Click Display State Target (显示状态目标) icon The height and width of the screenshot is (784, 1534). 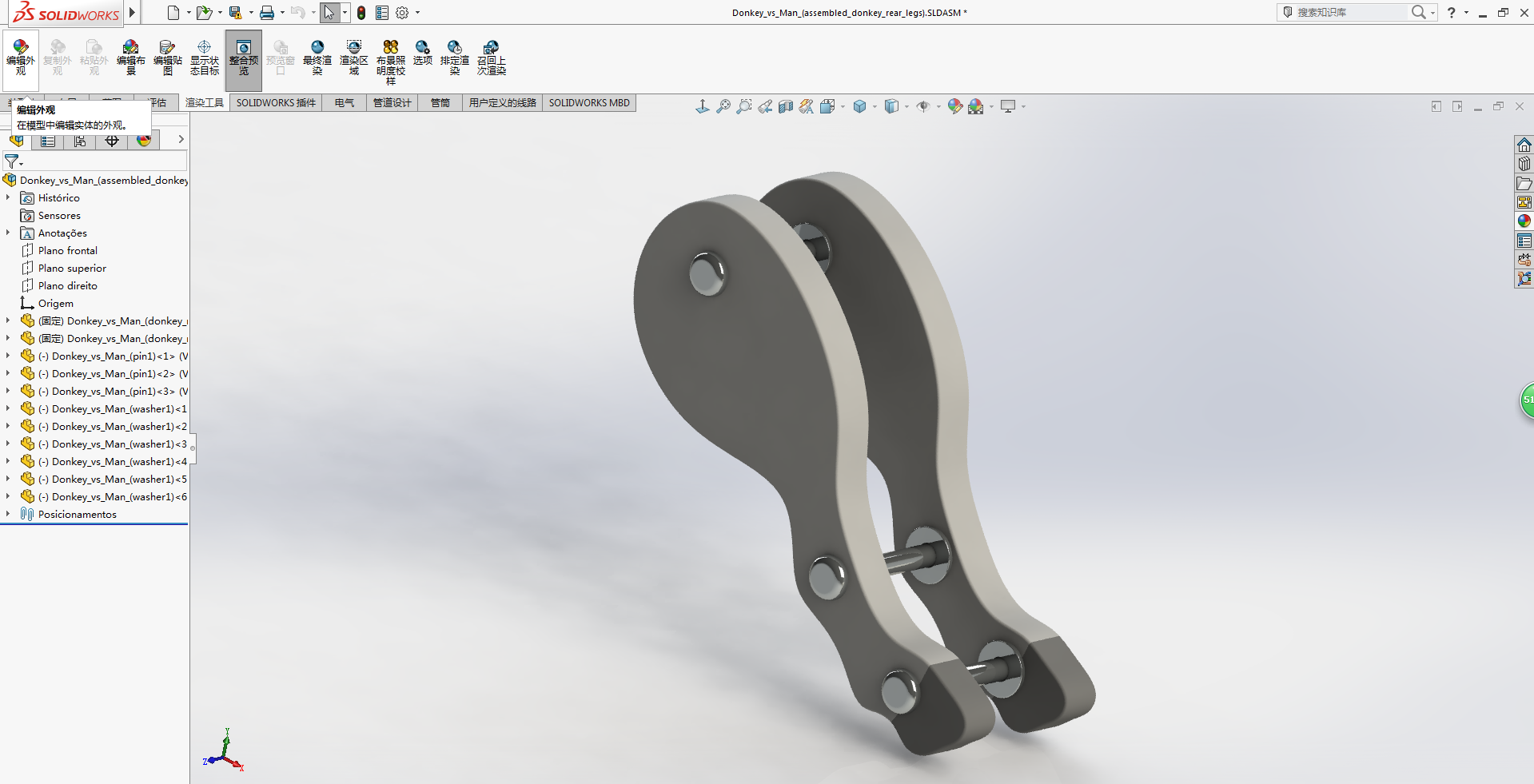[205, 58]
